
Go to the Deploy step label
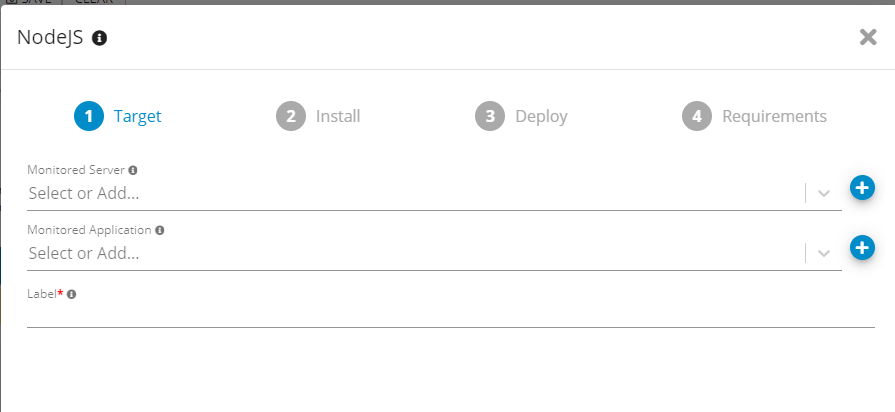click(x=541, y=116)
